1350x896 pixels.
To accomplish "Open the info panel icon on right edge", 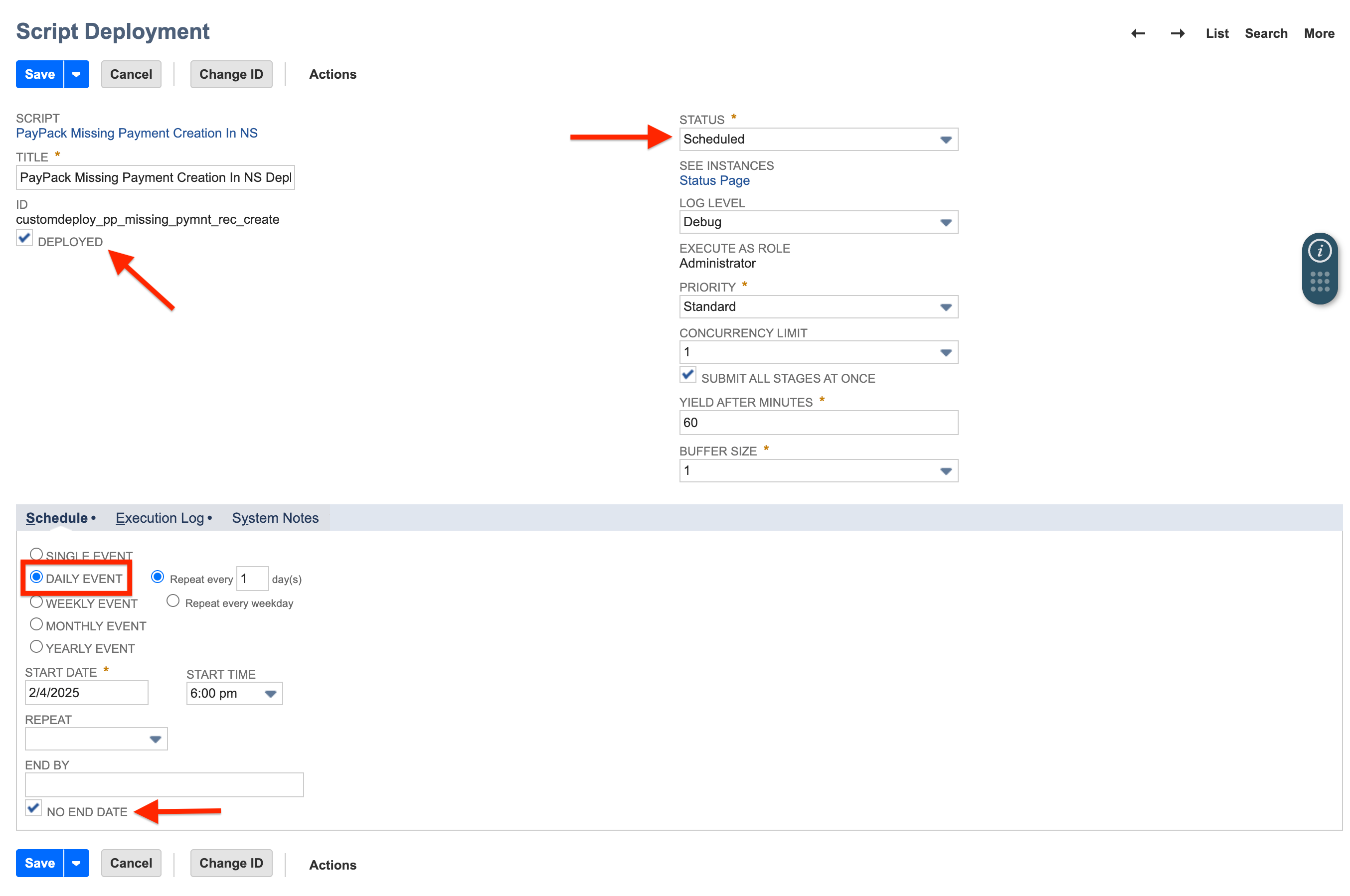I will (x=1320, y=250).
